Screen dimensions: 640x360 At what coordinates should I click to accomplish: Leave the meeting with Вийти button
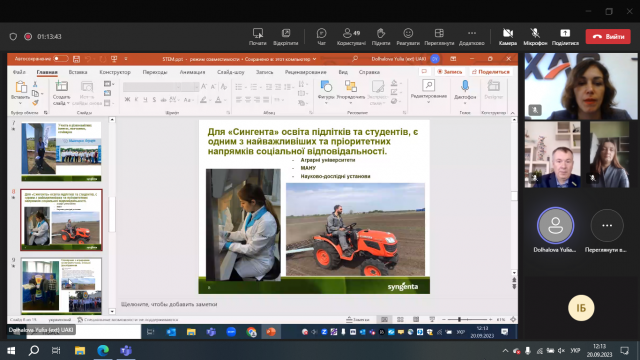(608, 36)
